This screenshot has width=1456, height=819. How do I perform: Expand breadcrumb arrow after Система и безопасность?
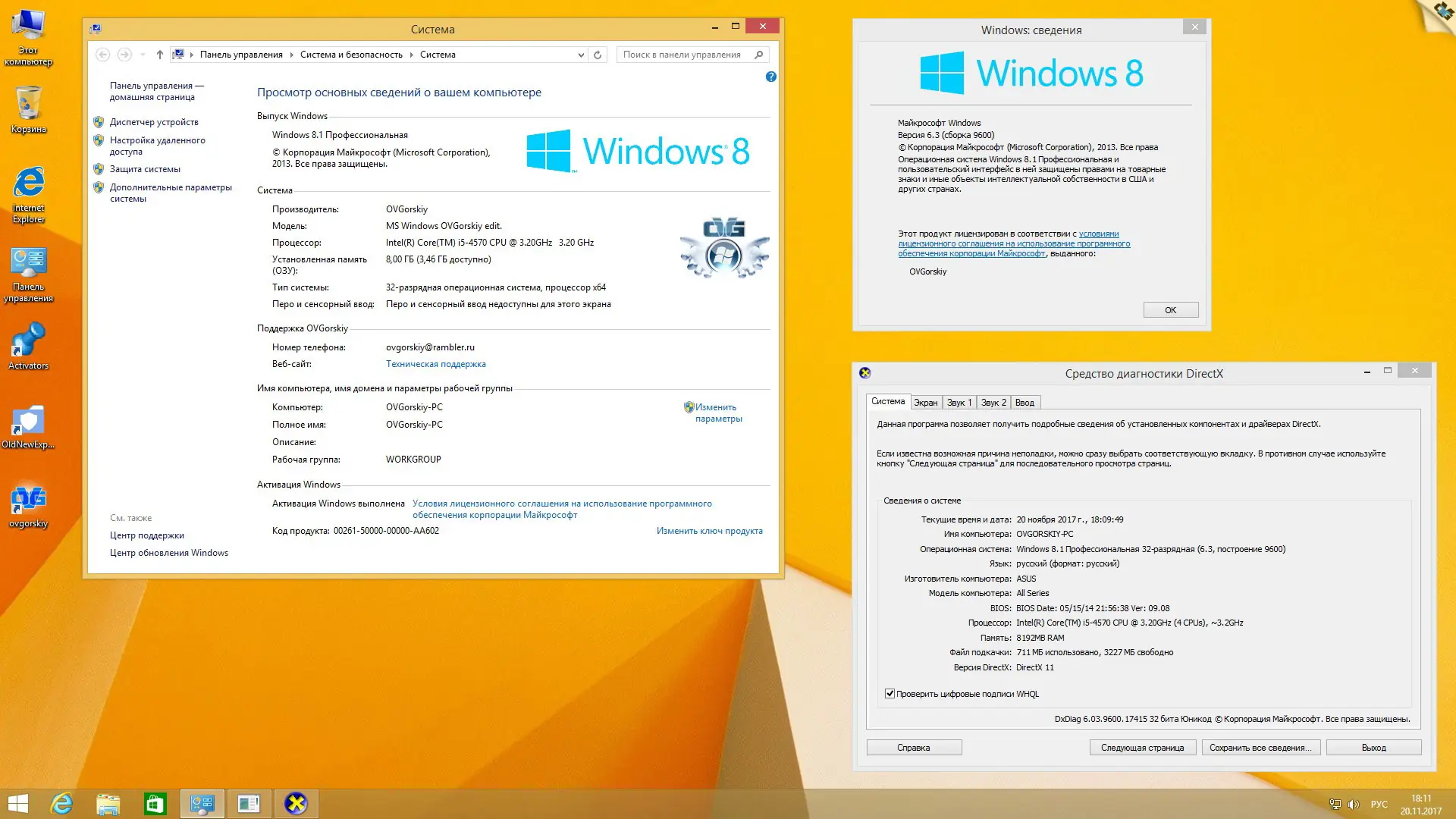coord(412,55)
